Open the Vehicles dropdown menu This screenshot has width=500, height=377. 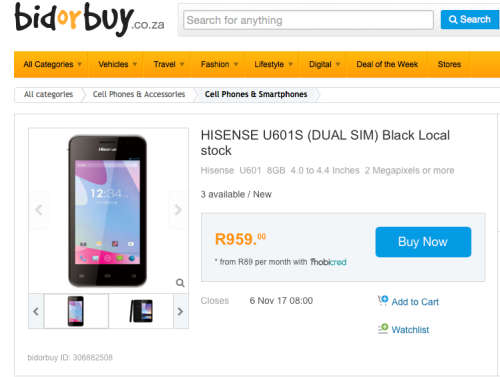[118, 64]
